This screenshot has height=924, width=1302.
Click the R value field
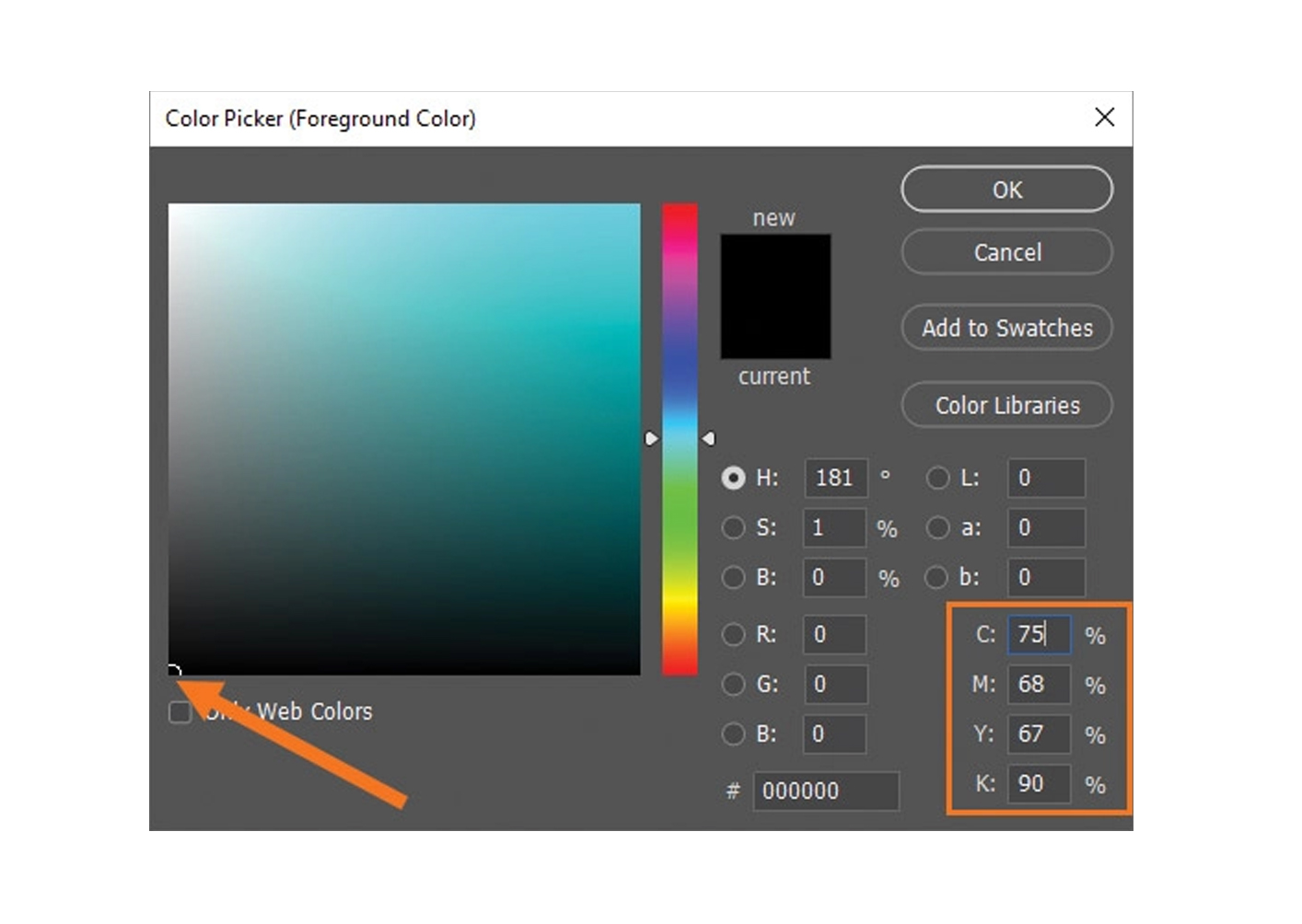(x=834, y=634)
